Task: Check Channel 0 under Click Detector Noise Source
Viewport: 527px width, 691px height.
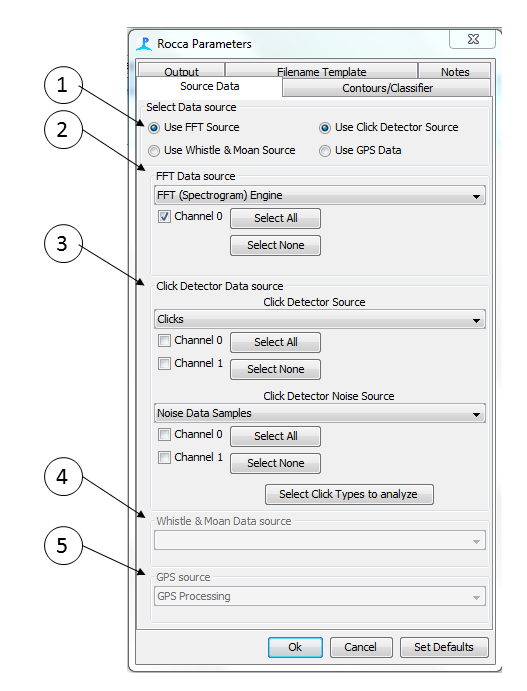Action: [164, 435]
